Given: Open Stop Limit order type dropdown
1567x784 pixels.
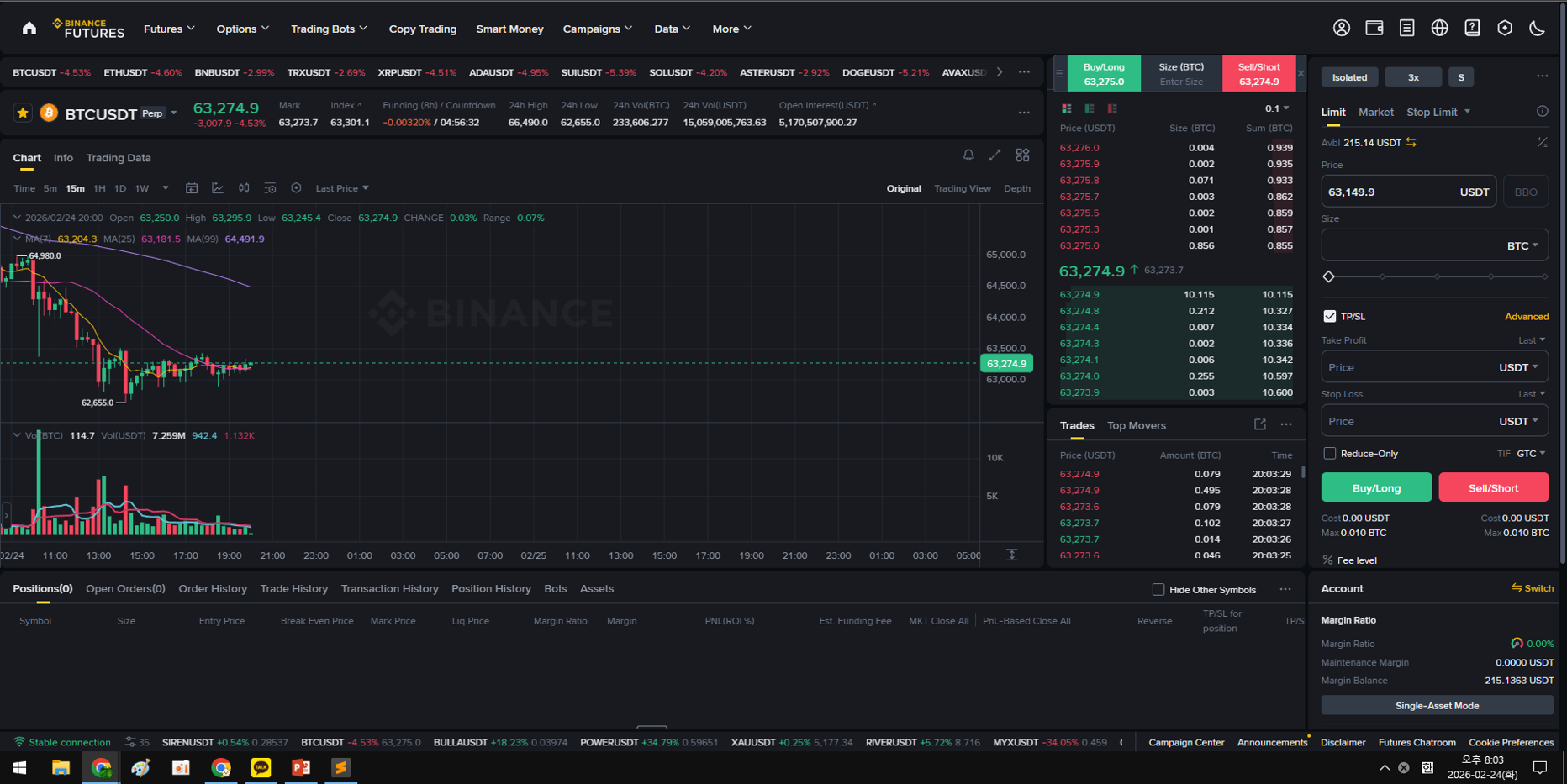Looking at the screenshot, I should pyautogui.click(x=1438, y=112).
